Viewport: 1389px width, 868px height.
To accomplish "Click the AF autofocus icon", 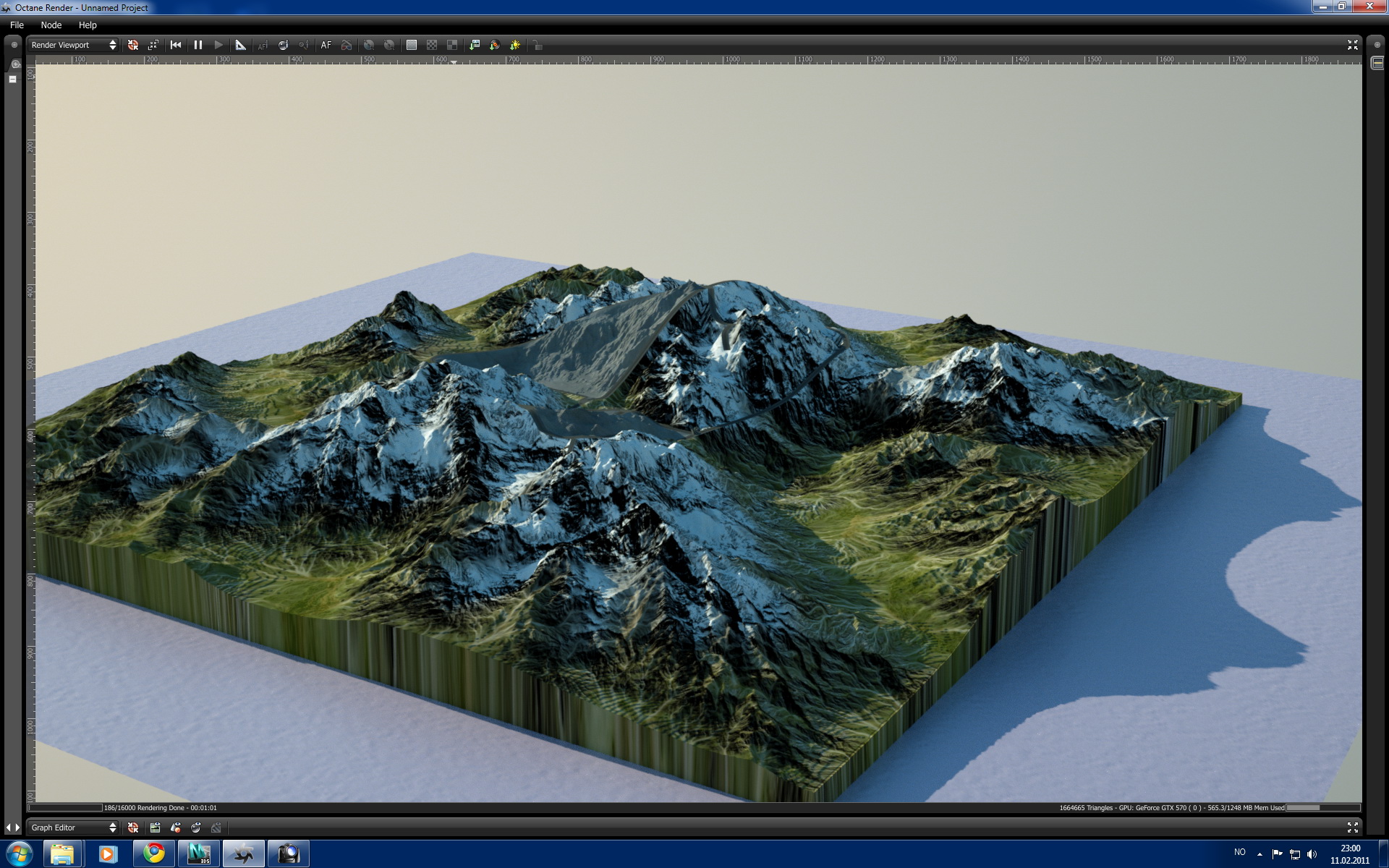I will click(x=326, y=45).
